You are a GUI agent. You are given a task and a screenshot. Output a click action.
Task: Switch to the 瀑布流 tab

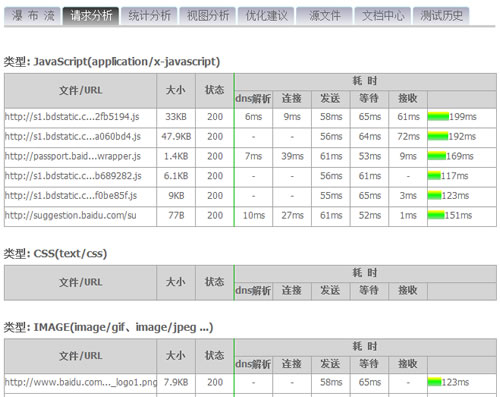(x=32, y=16)
